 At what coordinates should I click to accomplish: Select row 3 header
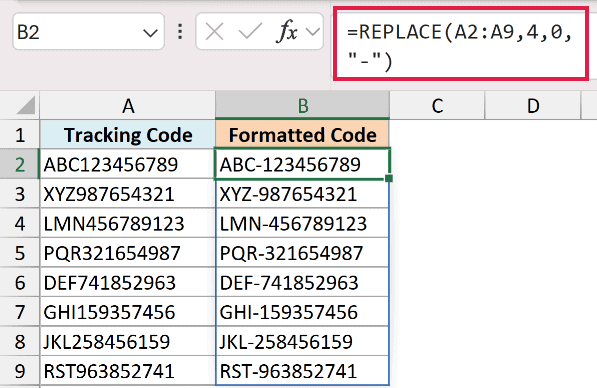[x=20, y=194]
